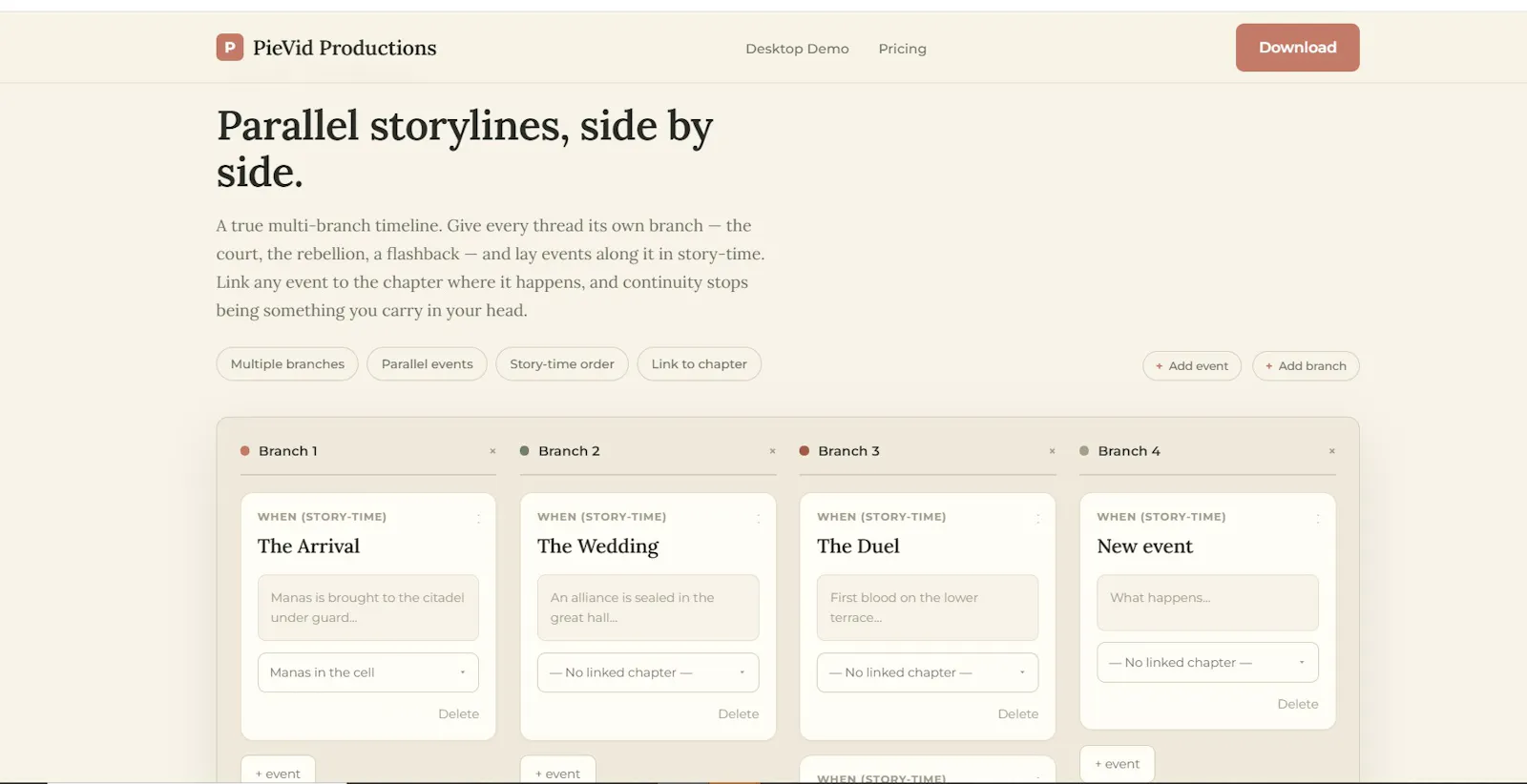This screenshot has width=1527, height=784.
Task: Open Desktop Demo in the navigation
Action: click(x=797, y=49)
